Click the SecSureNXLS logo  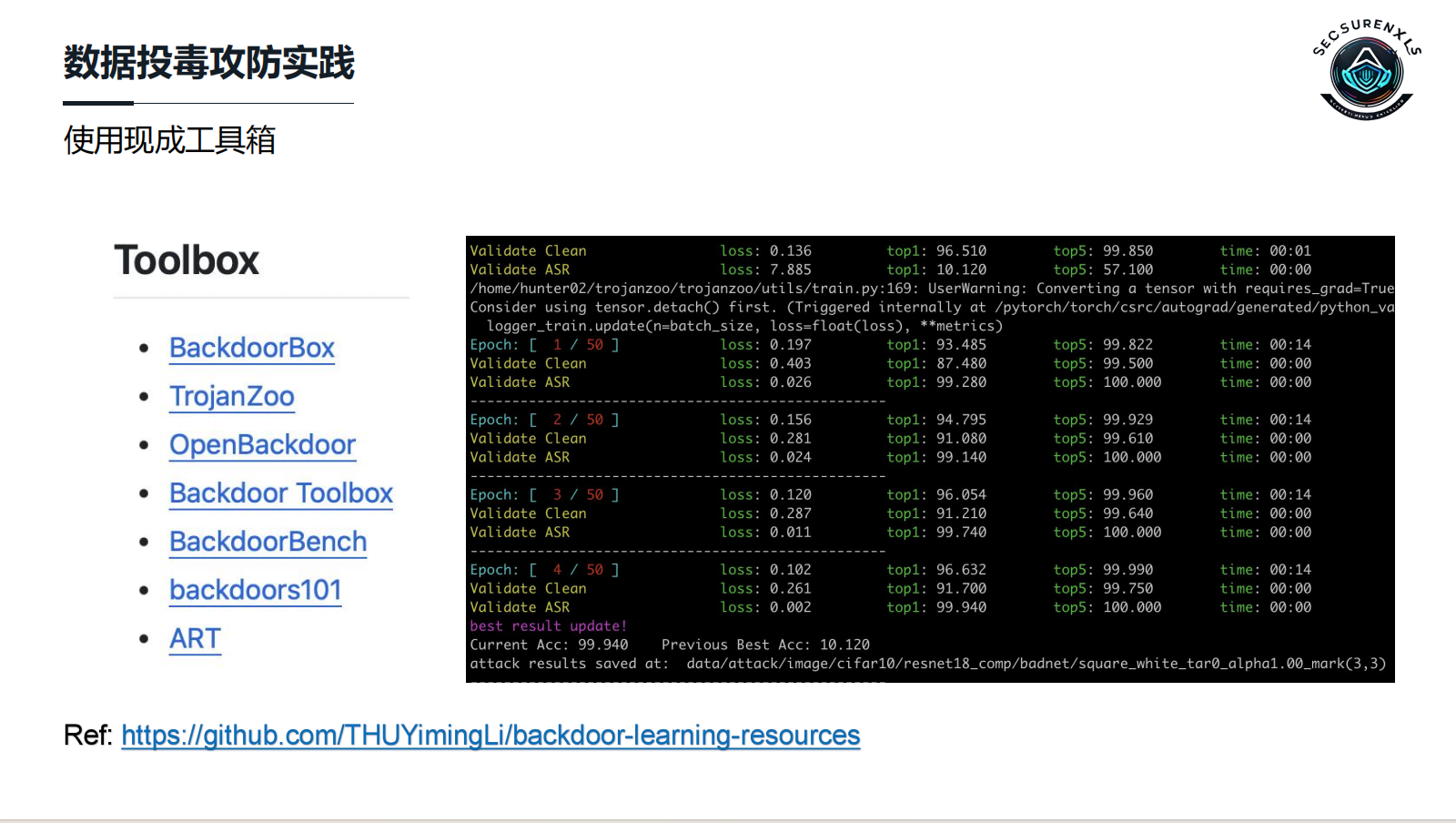click(x=1366, y=69)
